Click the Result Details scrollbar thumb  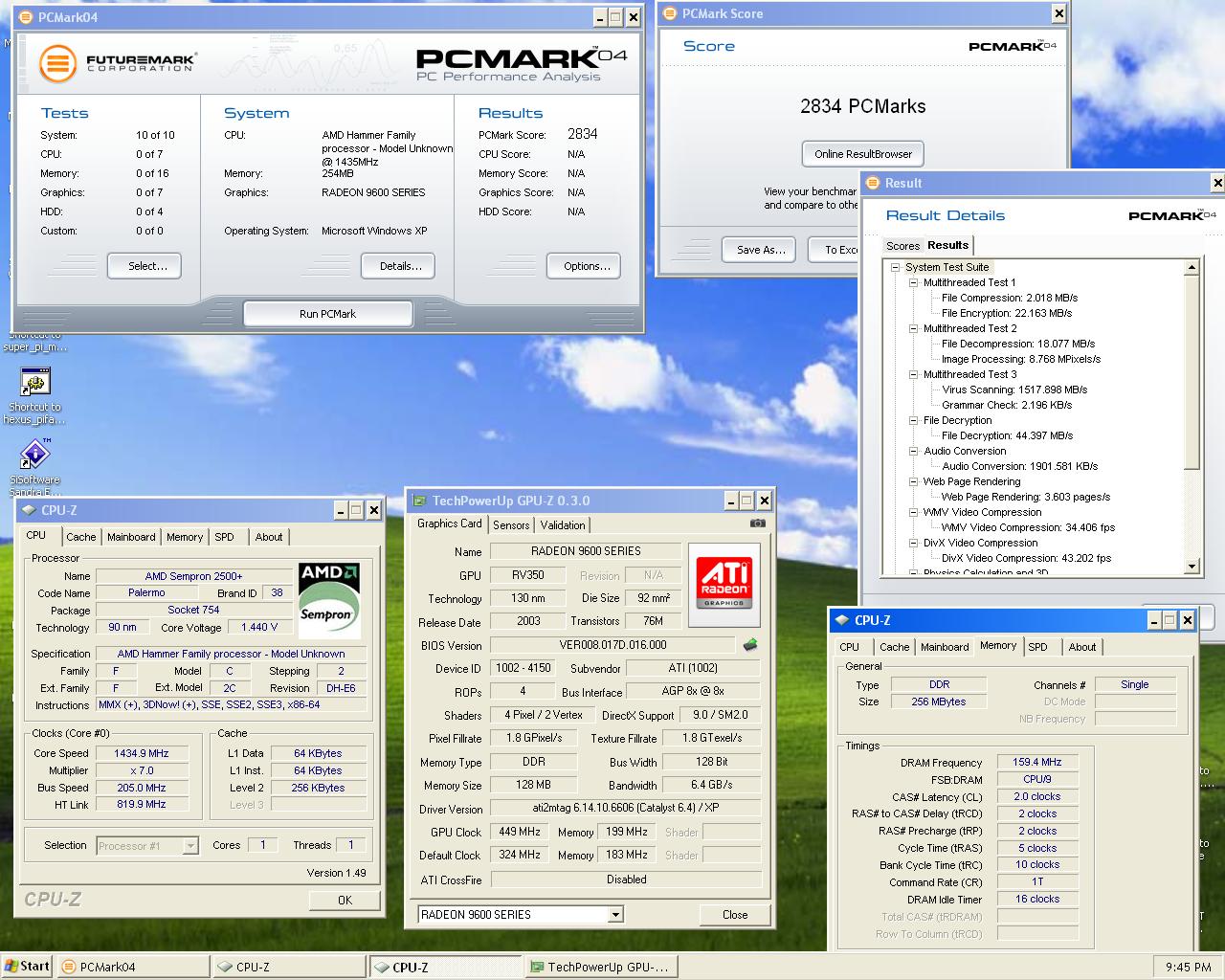point(1192,372)
